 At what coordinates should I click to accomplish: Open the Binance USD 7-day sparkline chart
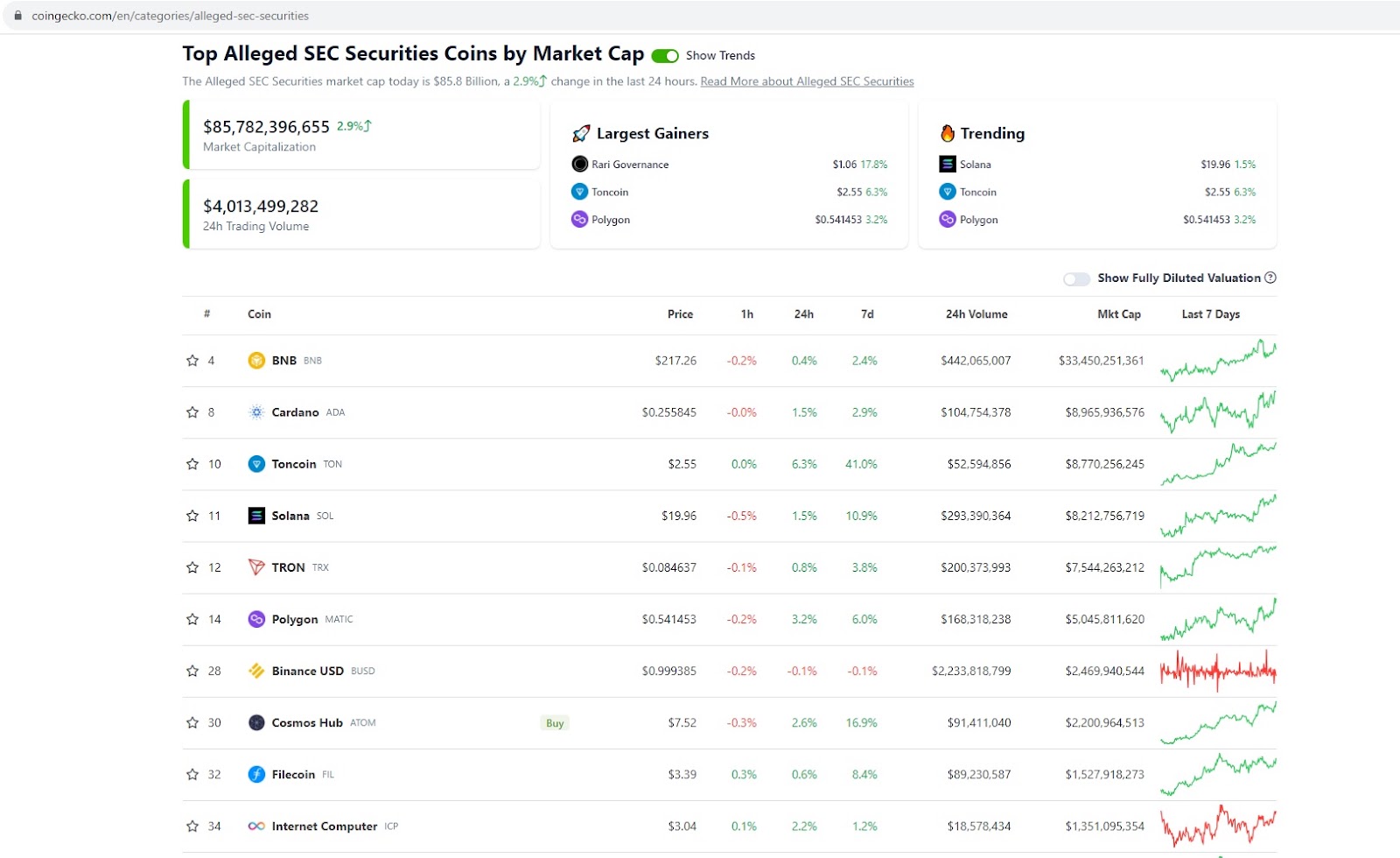point(1218,671)
